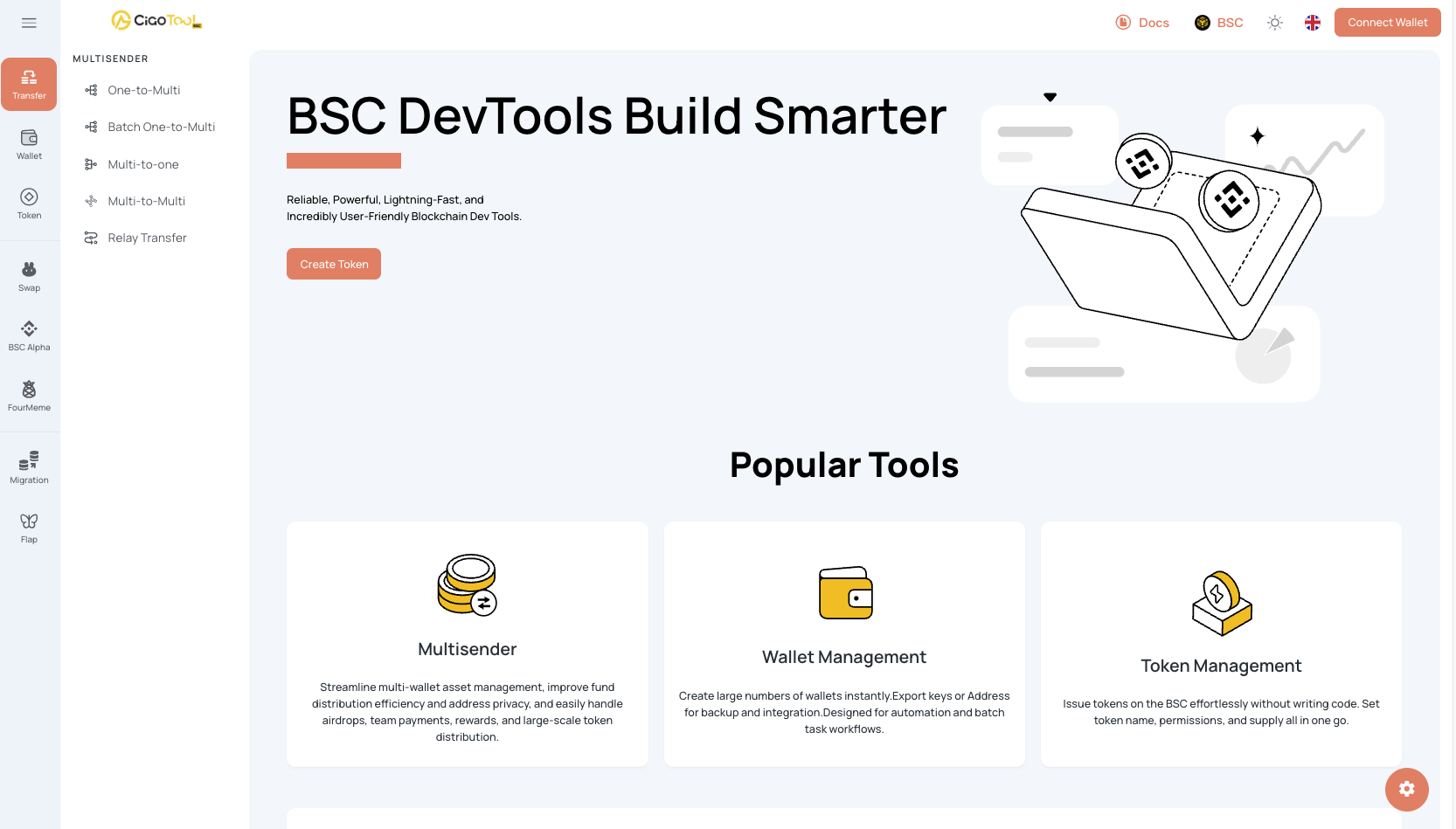Open the Flap sidebar section
This screenshot has height=829, width=1456.
point(29,528)
